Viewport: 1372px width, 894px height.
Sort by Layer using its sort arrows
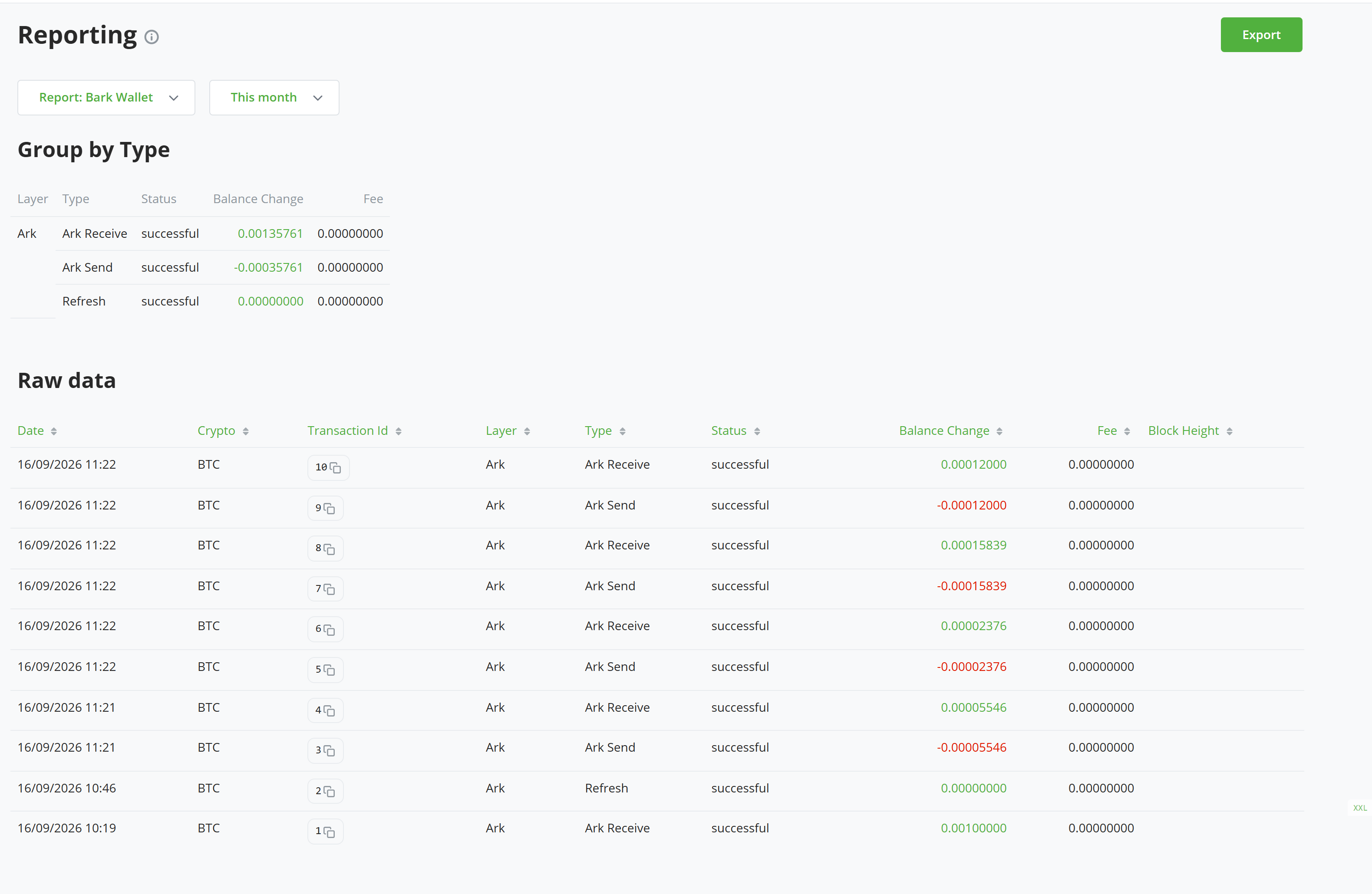coord(527,431)
